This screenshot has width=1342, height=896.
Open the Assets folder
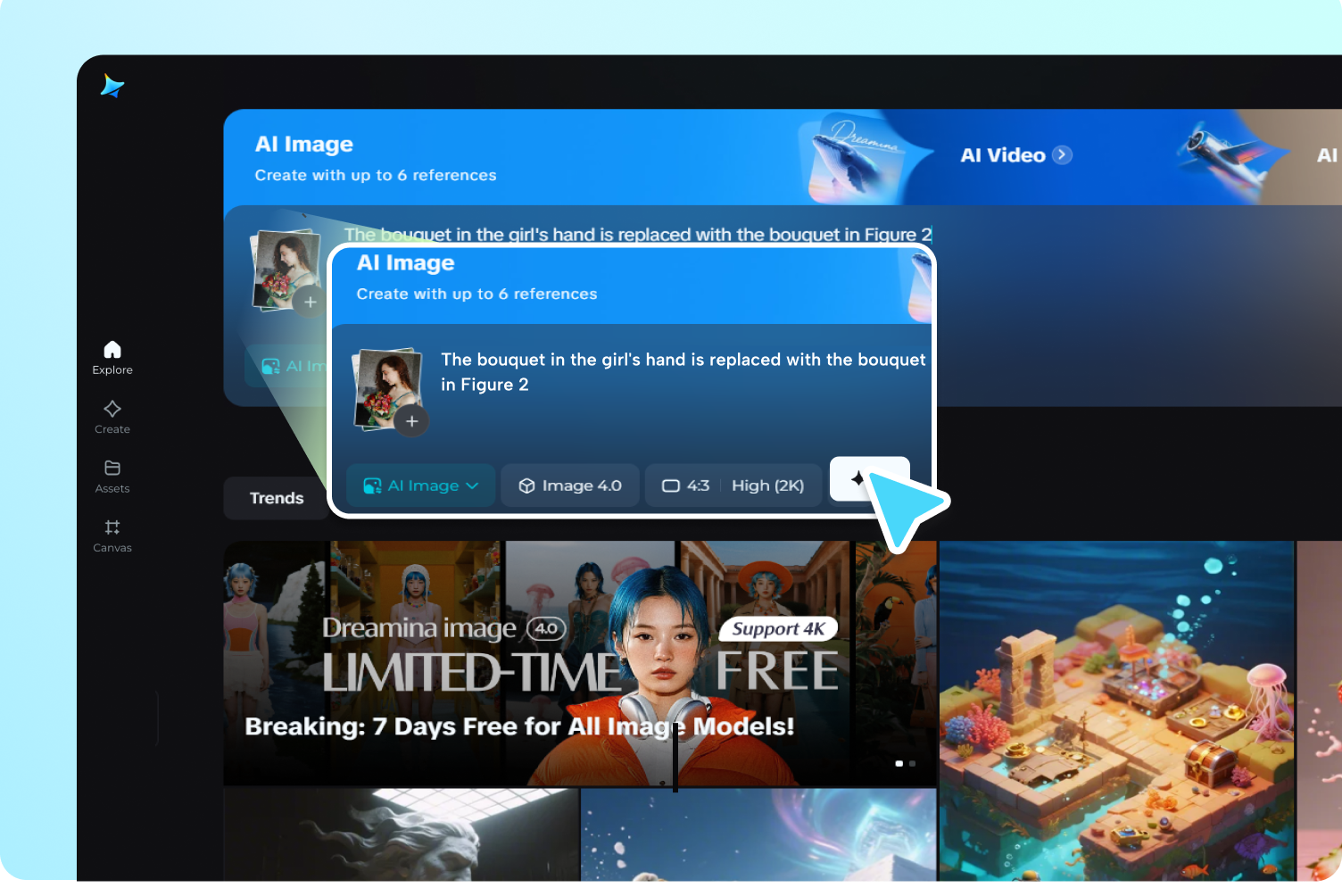[112, 476]
